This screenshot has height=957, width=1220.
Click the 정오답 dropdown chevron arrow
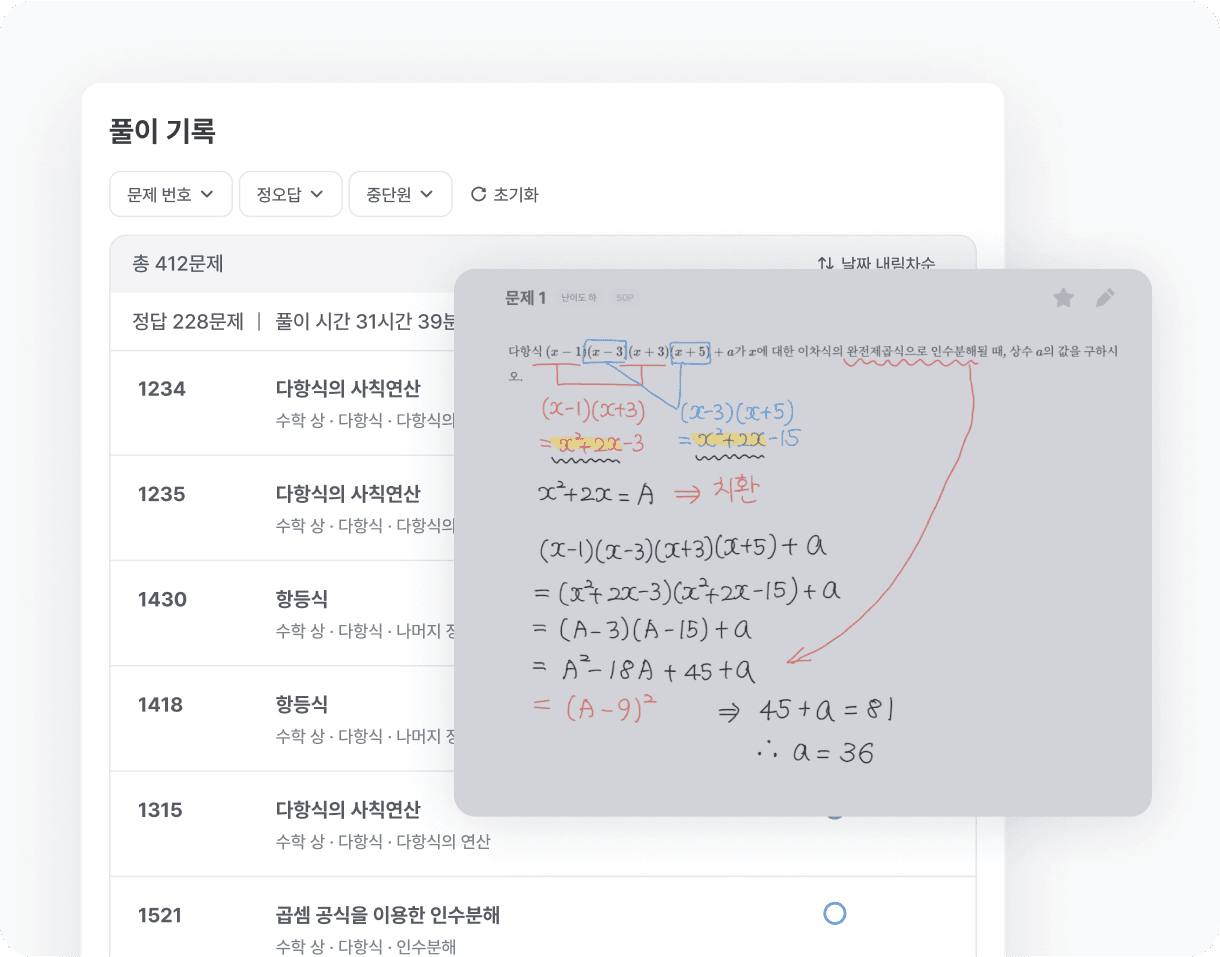[x=317, y=194]
